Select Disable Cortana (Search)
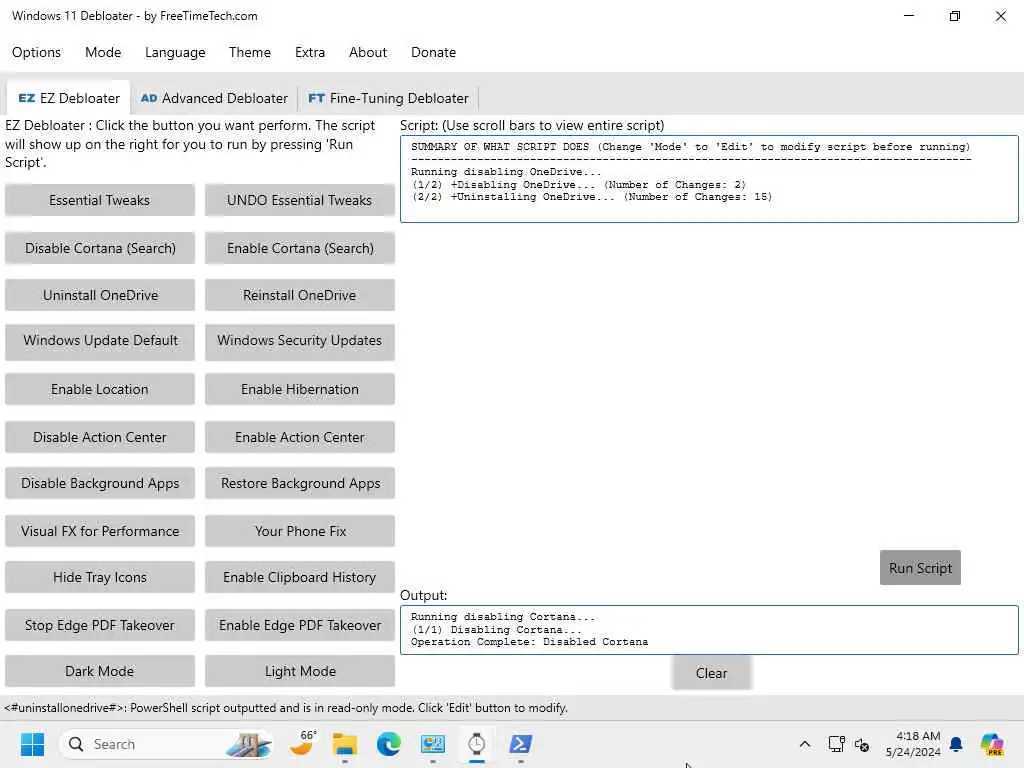1024x768 pixels. pyautogui.click(x=99, y=248)
